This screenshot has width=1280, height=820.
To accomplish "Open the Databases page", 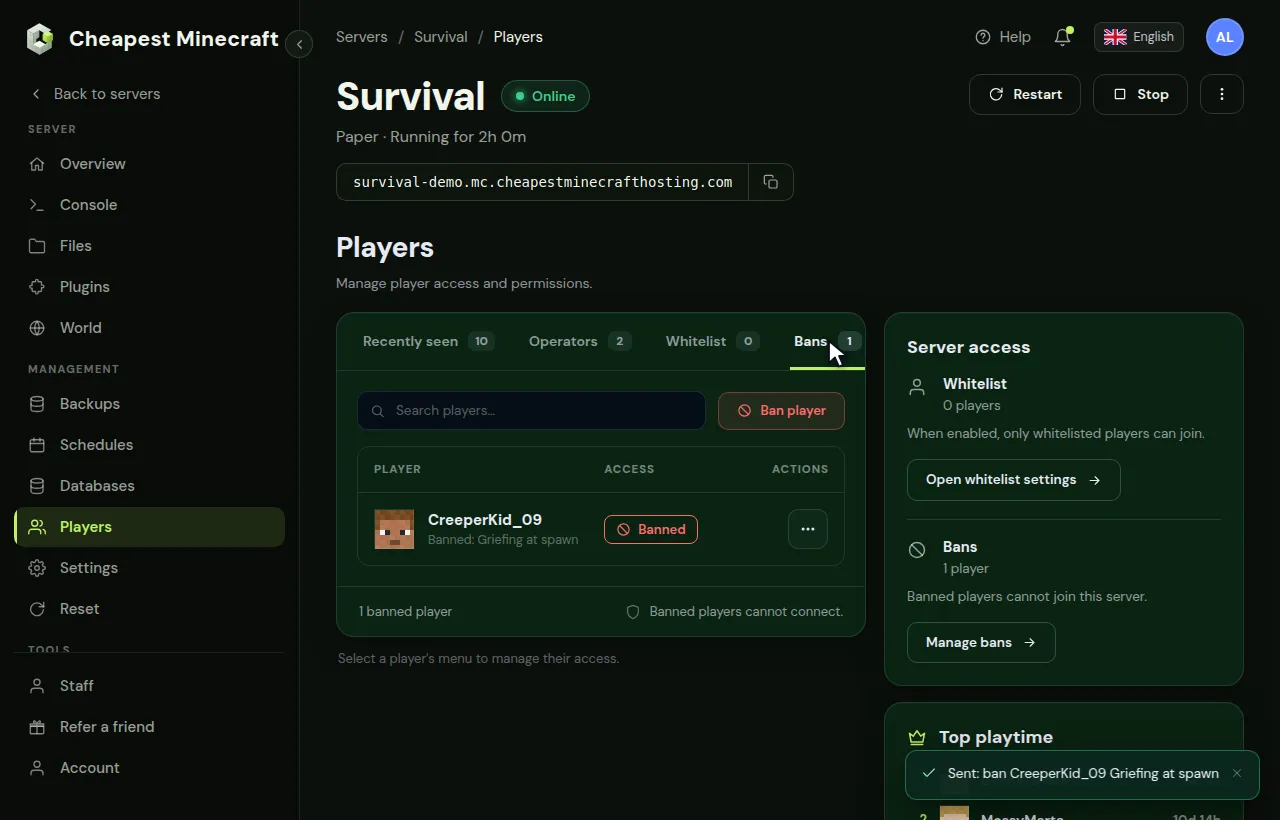I will coord(150,486).
